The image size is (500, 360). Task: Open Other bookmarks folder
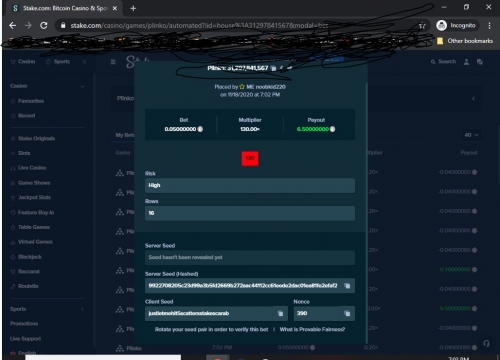(x=465, y=41)
